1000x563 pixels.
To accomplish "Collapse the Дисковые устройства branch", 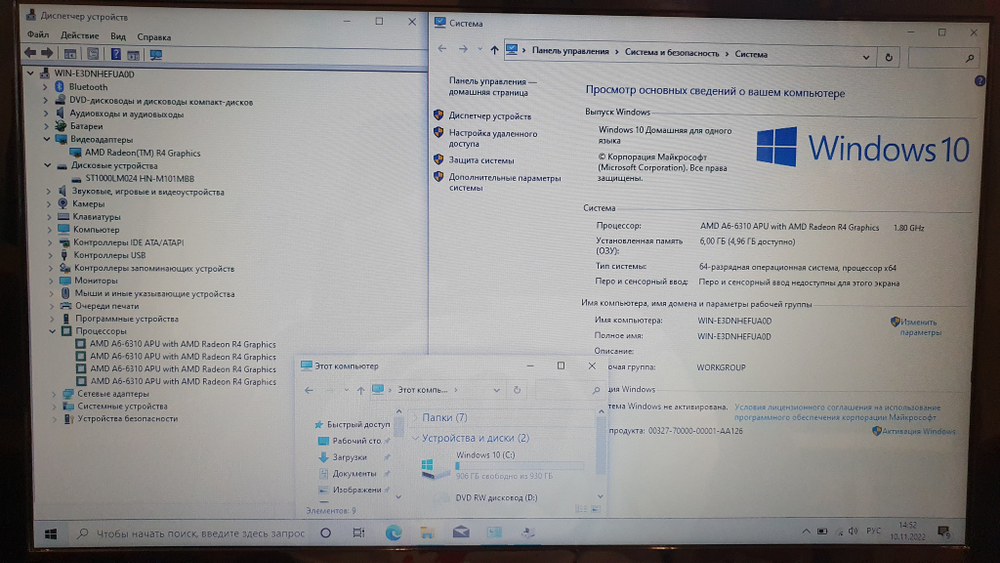I will [47, 165].
